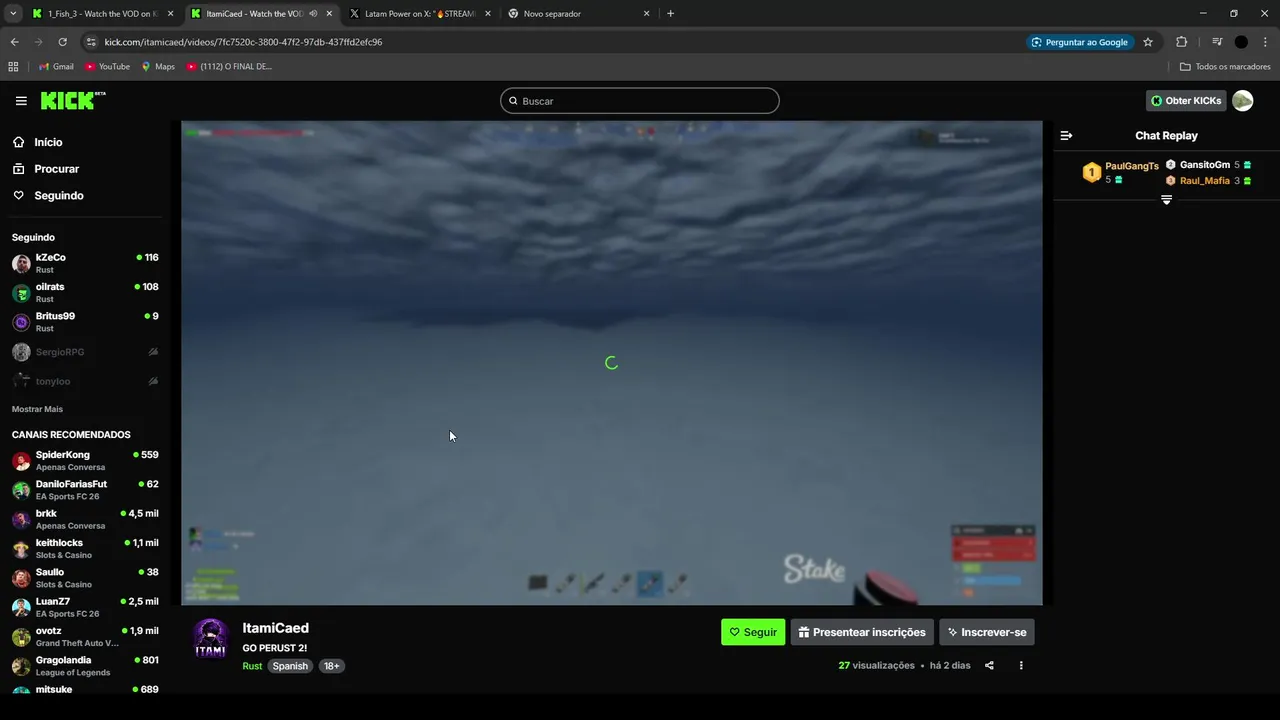1280x720 pixels.
Task: Select GansitoGm in the leaderboard
Action: (1209, 165)
